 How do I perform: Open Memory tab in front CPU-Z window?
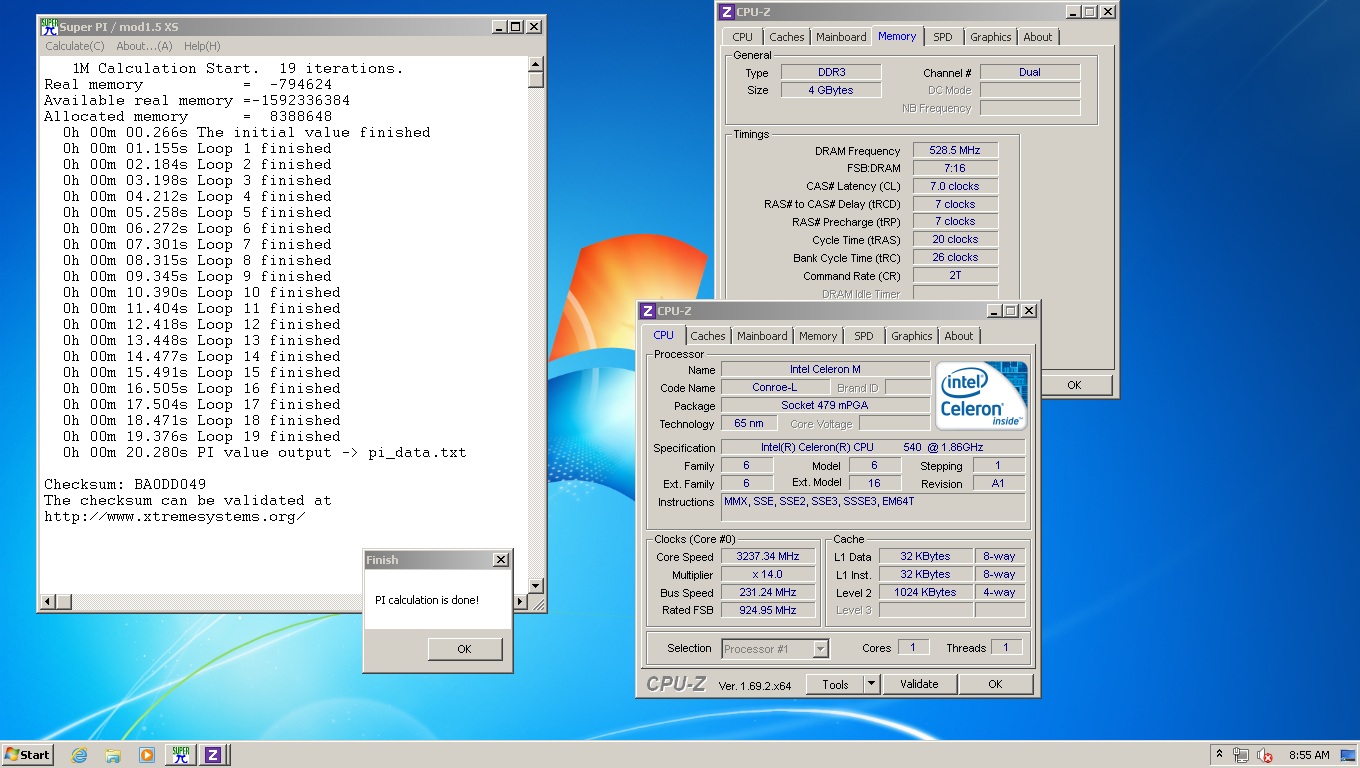818,336
